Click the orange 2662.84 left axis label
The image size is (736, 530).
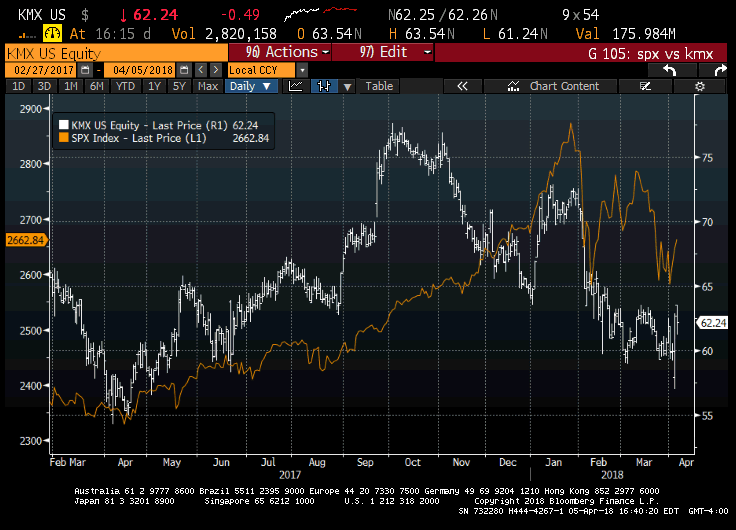tap(26, 240)
